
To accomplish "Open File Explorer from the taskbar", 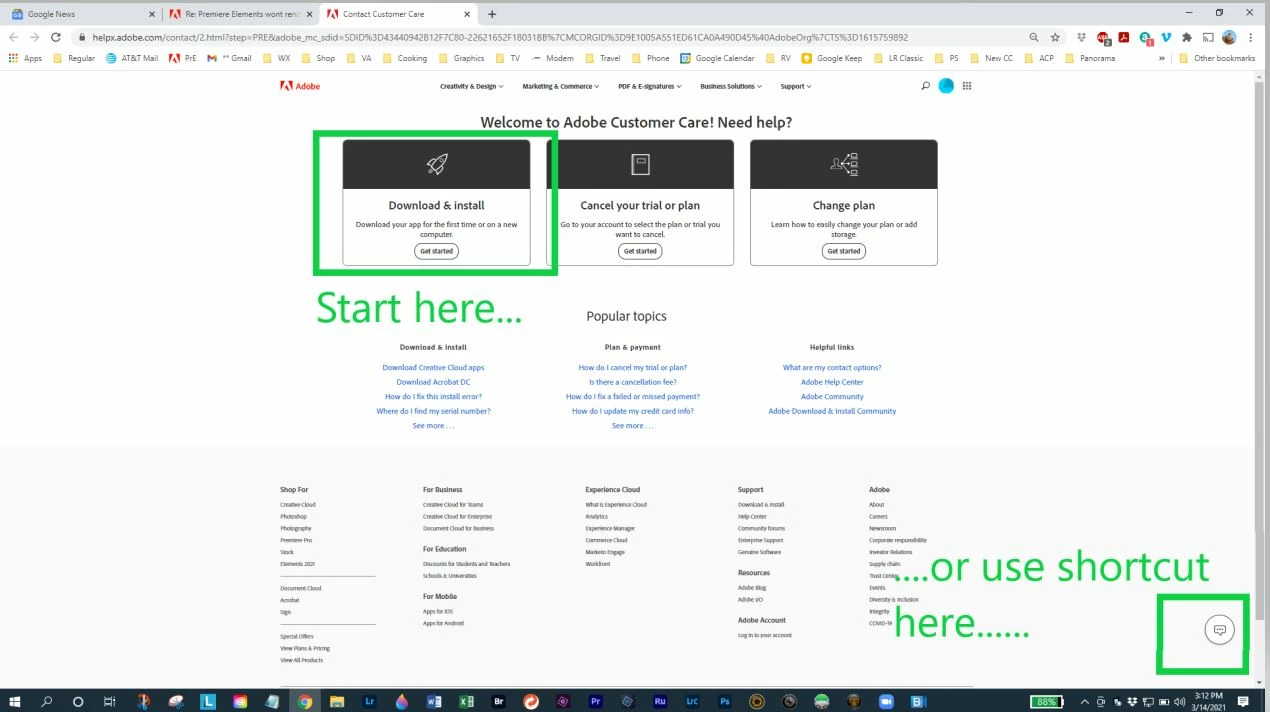I will [337, 702].
